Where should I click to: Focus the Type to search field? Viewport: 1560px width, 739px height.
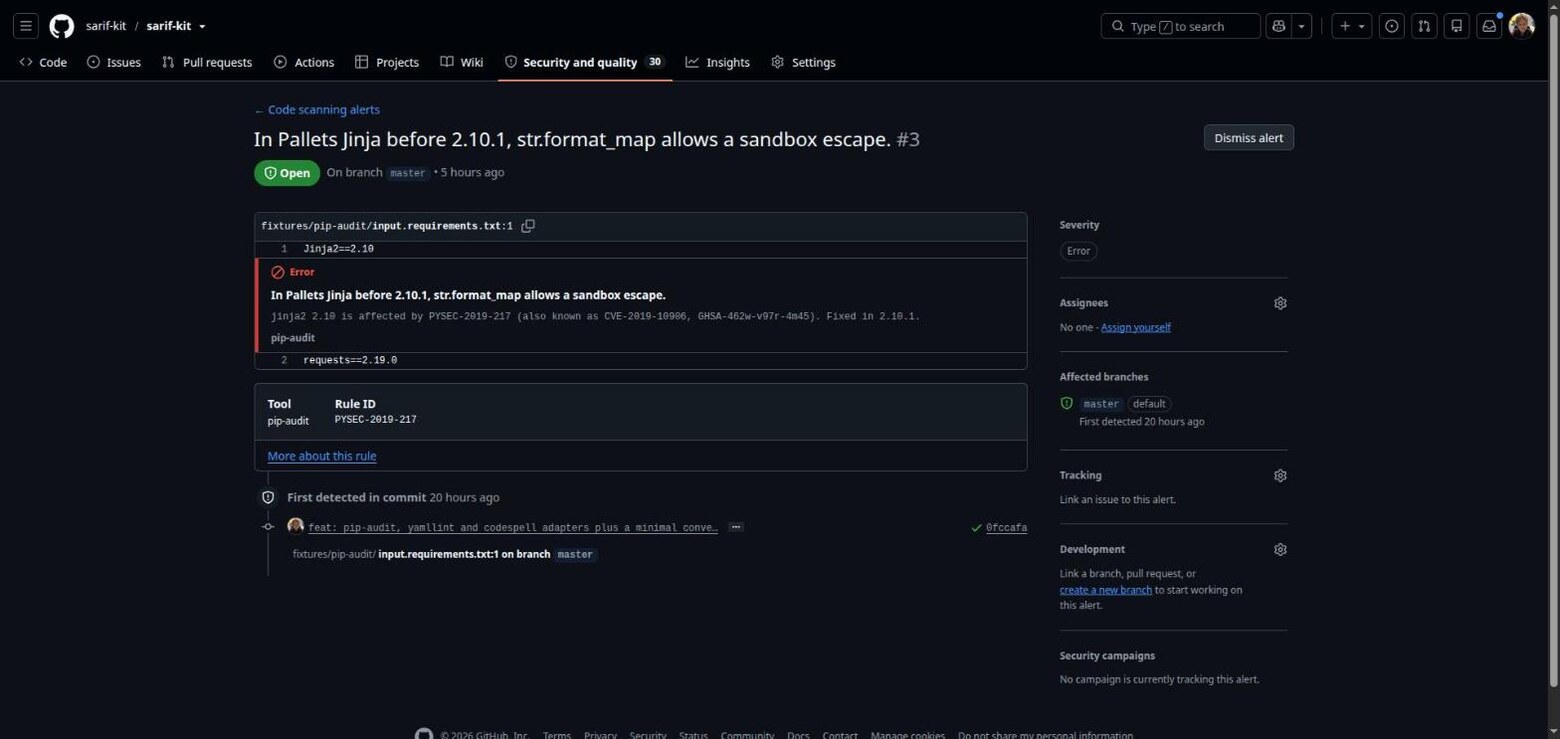1180,26
